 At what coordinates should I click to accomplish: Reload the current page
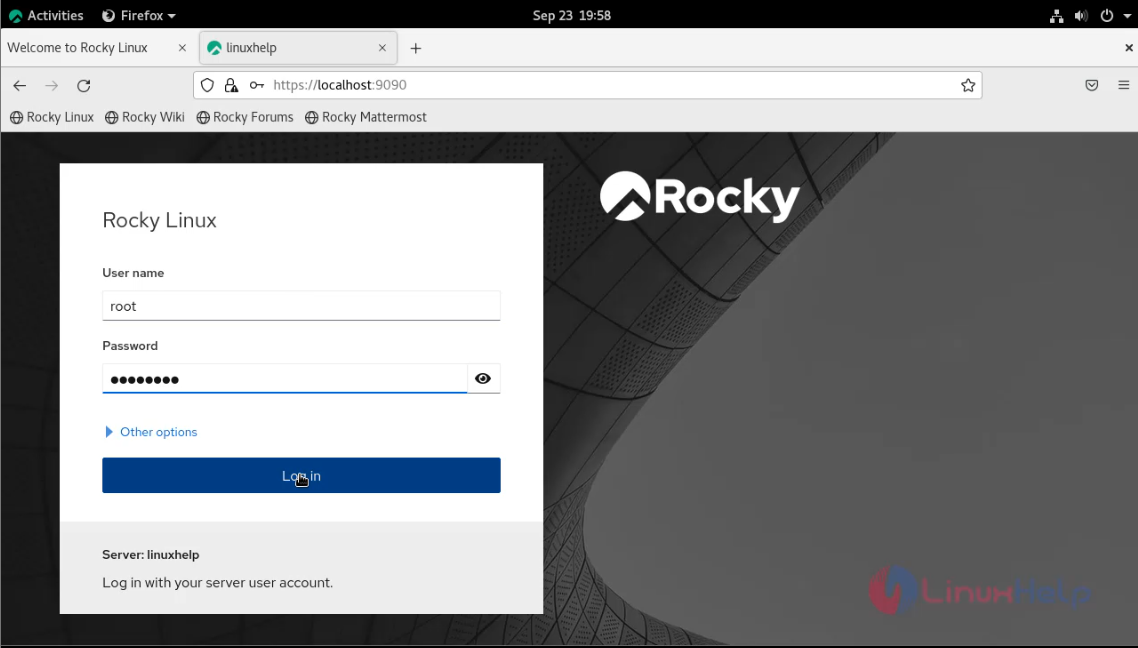tap(83, 86)
